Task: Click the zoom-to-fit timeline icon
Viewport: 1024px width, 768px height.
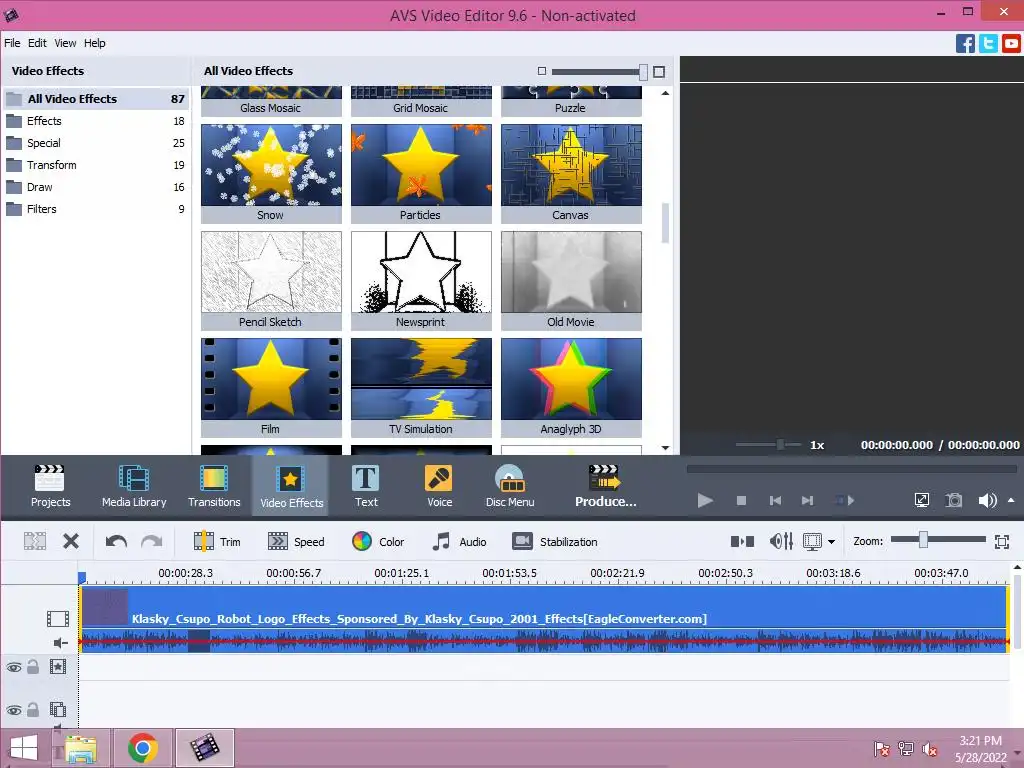Action: 1002,541
